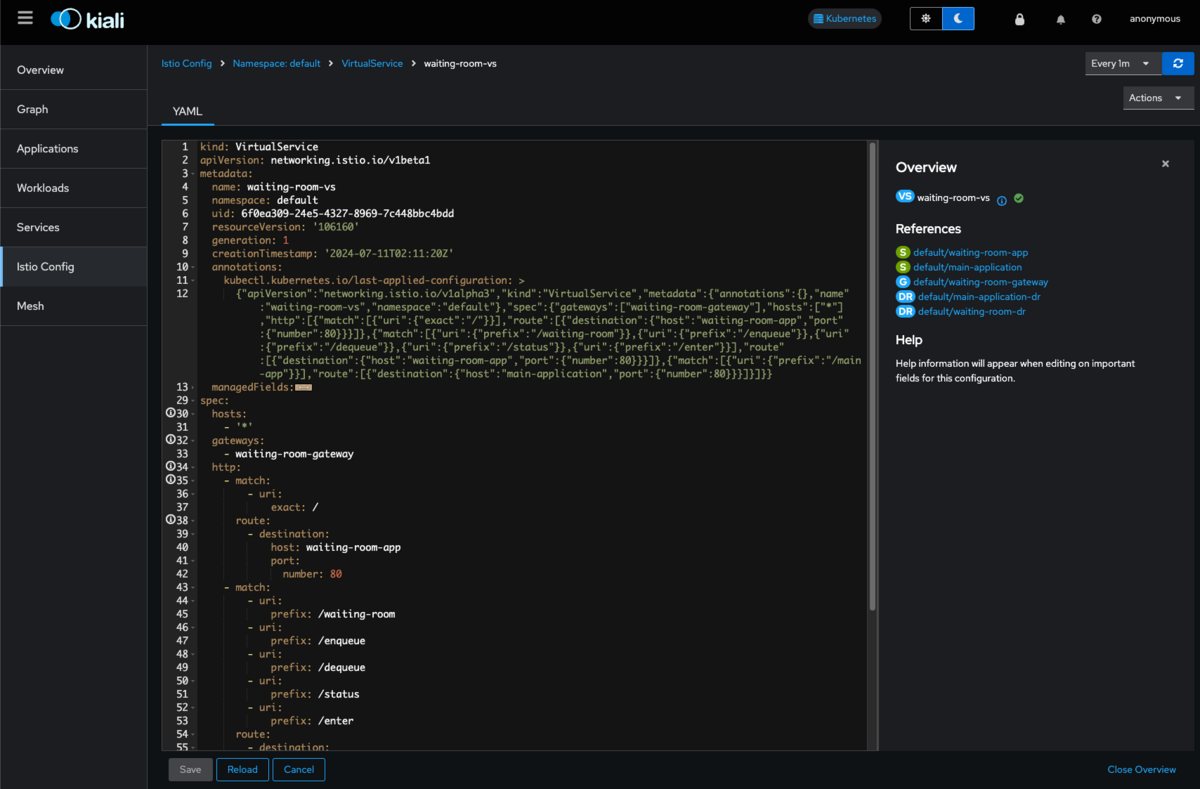Image resolution: width=1200 pixels, height=789 pixels.
Task: Open the notifications bell
Action: click(x=1061, y=19)
